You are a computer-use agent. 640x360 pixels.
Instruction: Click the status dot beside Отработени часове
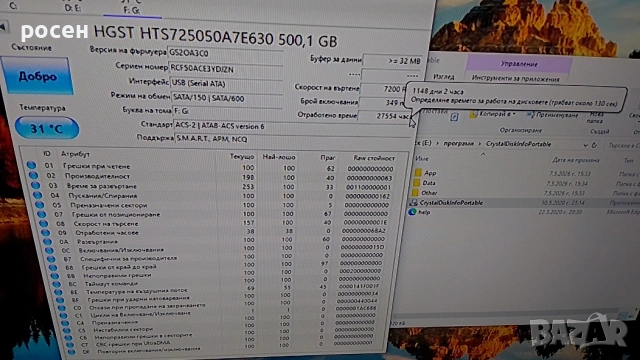[46, 232]
